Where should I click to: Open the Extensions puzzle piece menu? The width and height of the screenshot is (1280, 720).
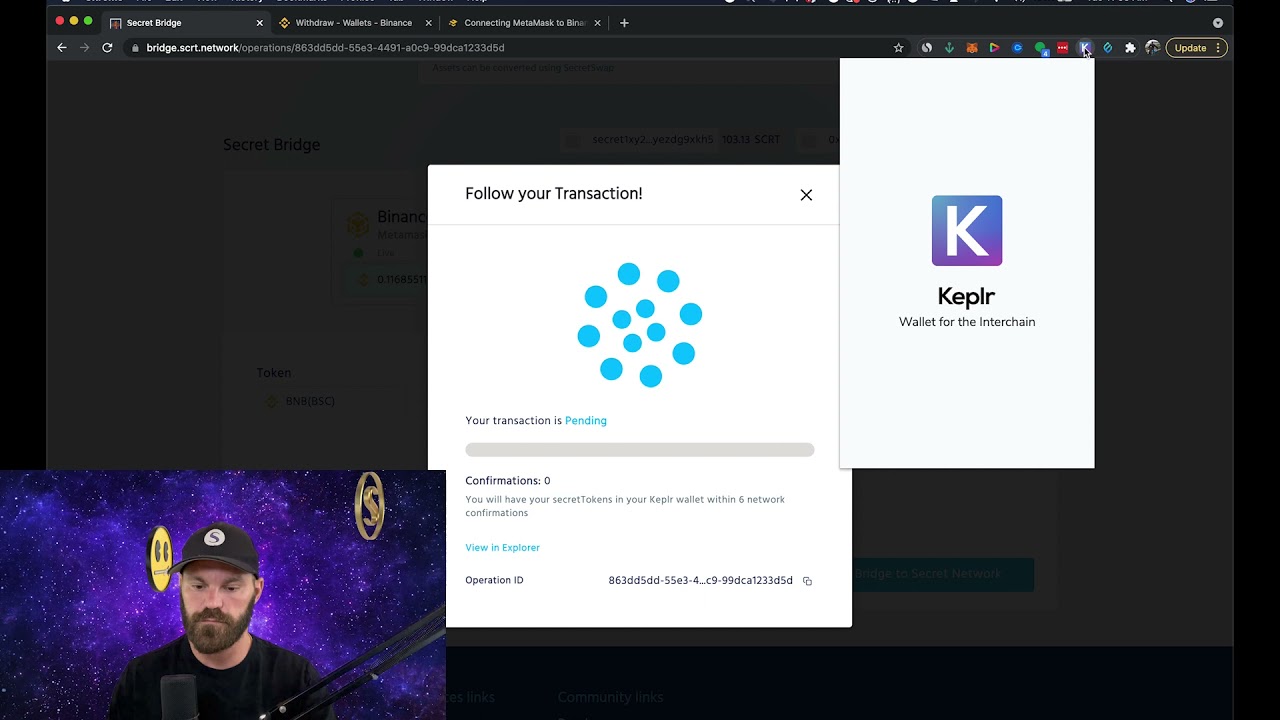[1130, 48]
